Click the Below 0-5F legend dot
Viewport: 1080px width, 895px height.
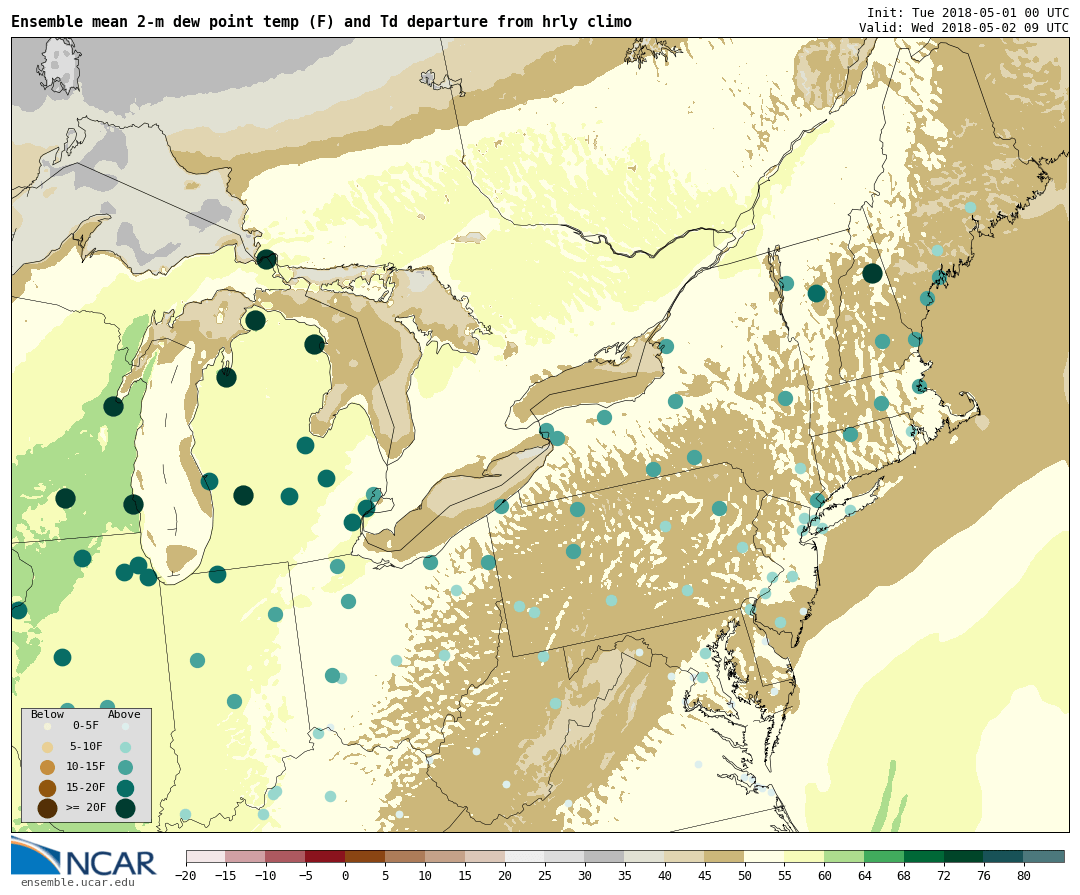(48, 726)
